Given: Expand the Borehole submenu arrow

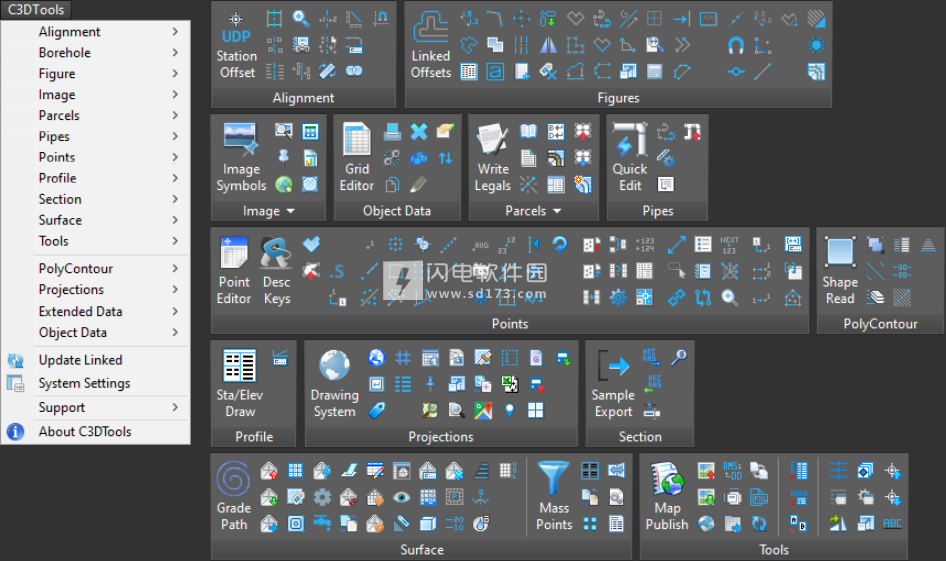Looking at the screenshot, I should coord(175,52).
